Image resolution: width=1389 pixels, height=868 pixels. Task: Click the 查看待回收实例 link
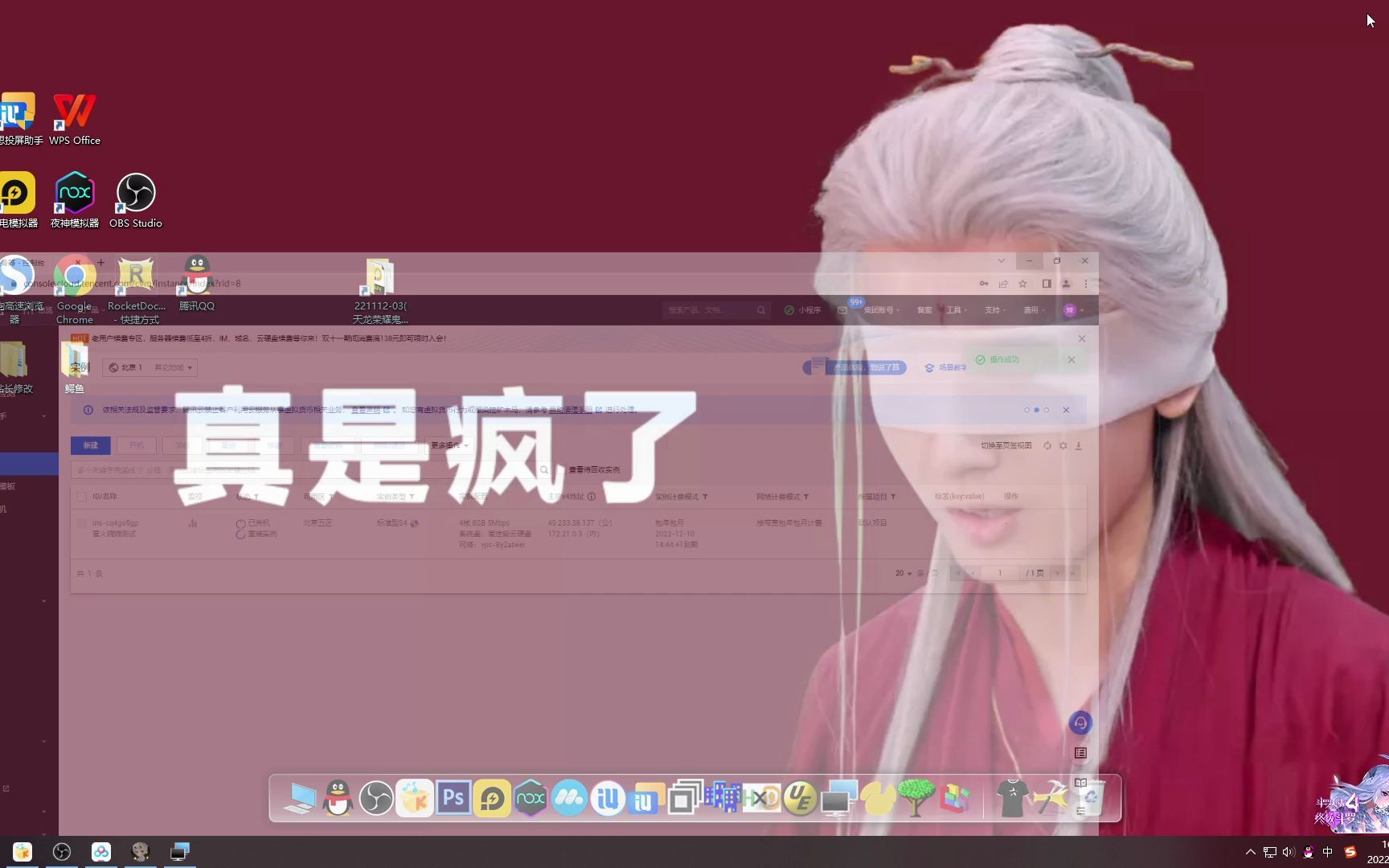(x=594, y=470)
